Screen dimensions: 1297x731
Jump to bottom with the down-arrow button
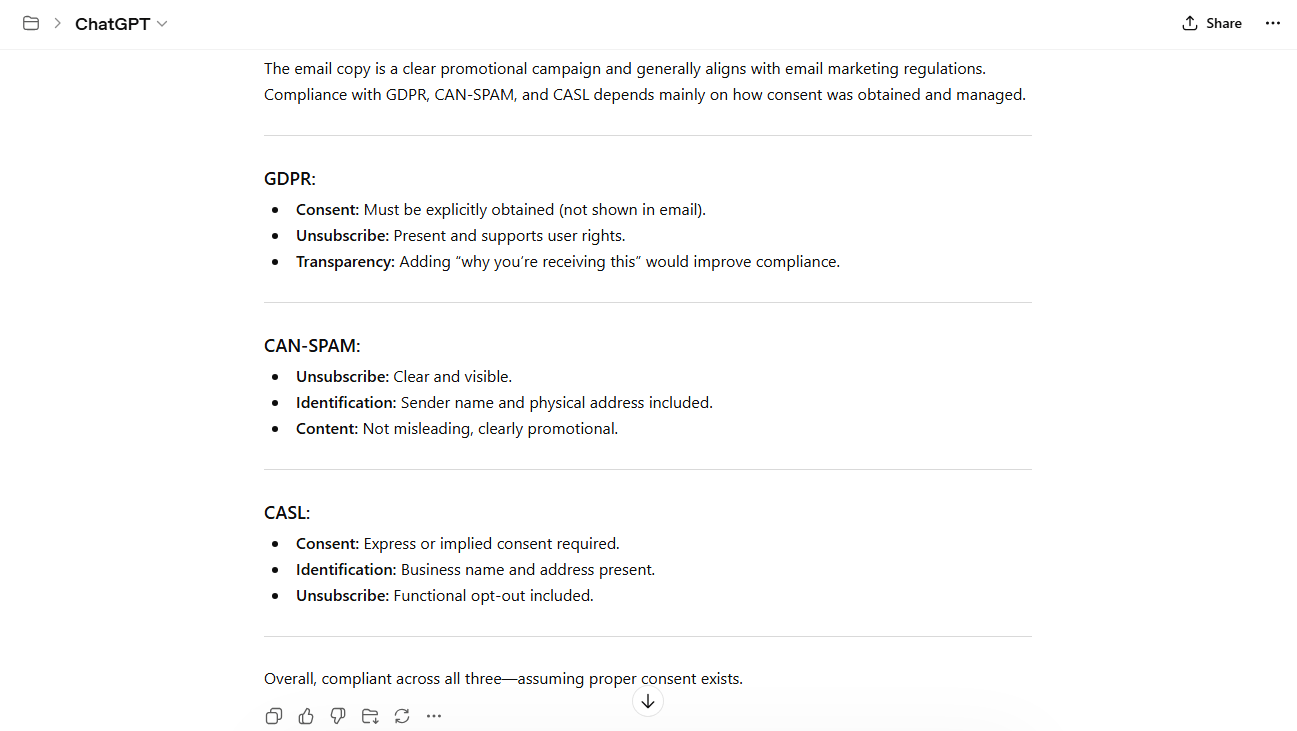(x=648, y=702)
